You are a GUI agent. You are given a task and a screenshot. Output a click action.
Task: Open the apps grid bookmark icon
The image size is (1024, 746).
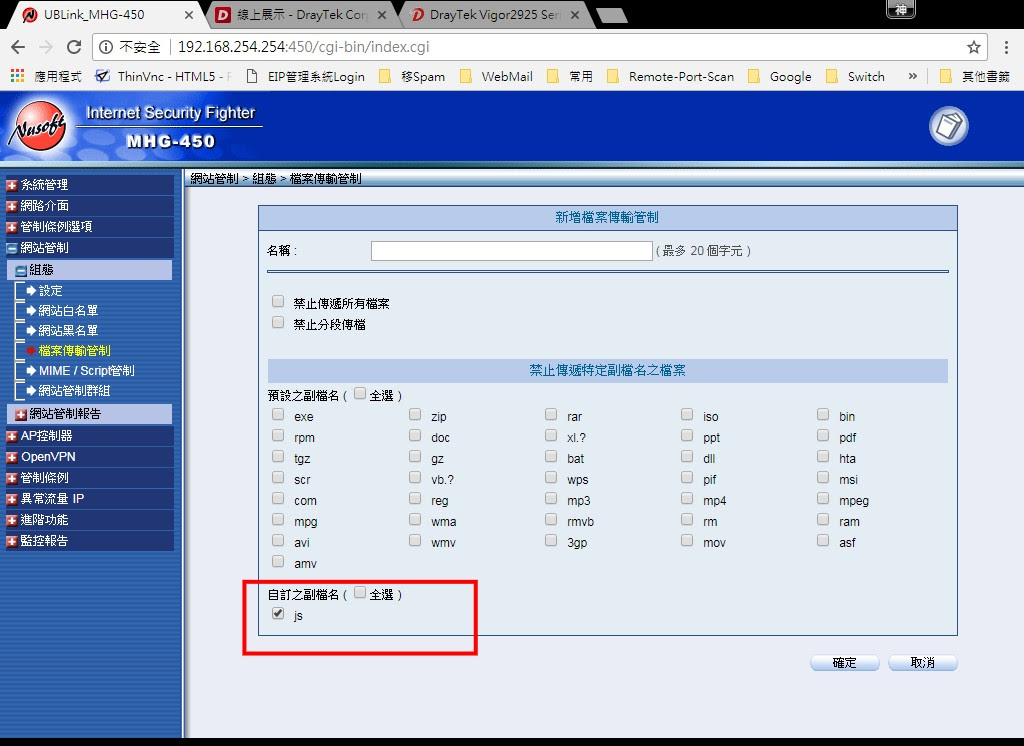pos(17,76)
